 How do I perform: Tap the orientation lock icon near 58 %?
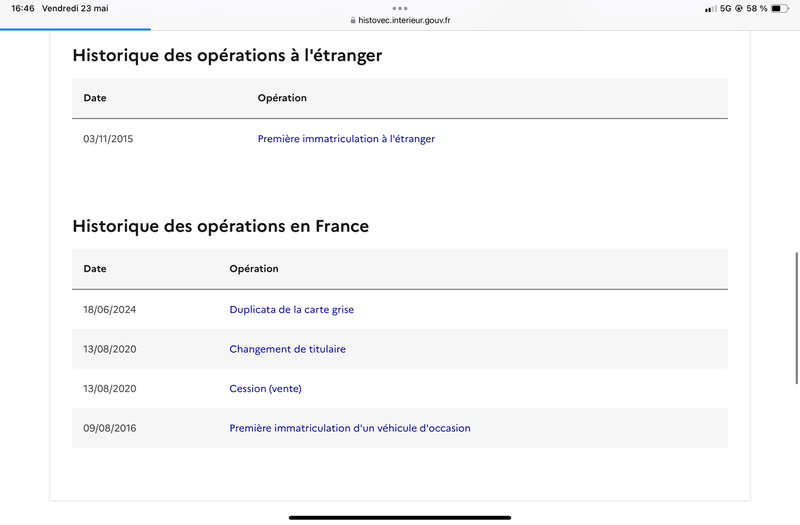[738, 8]
